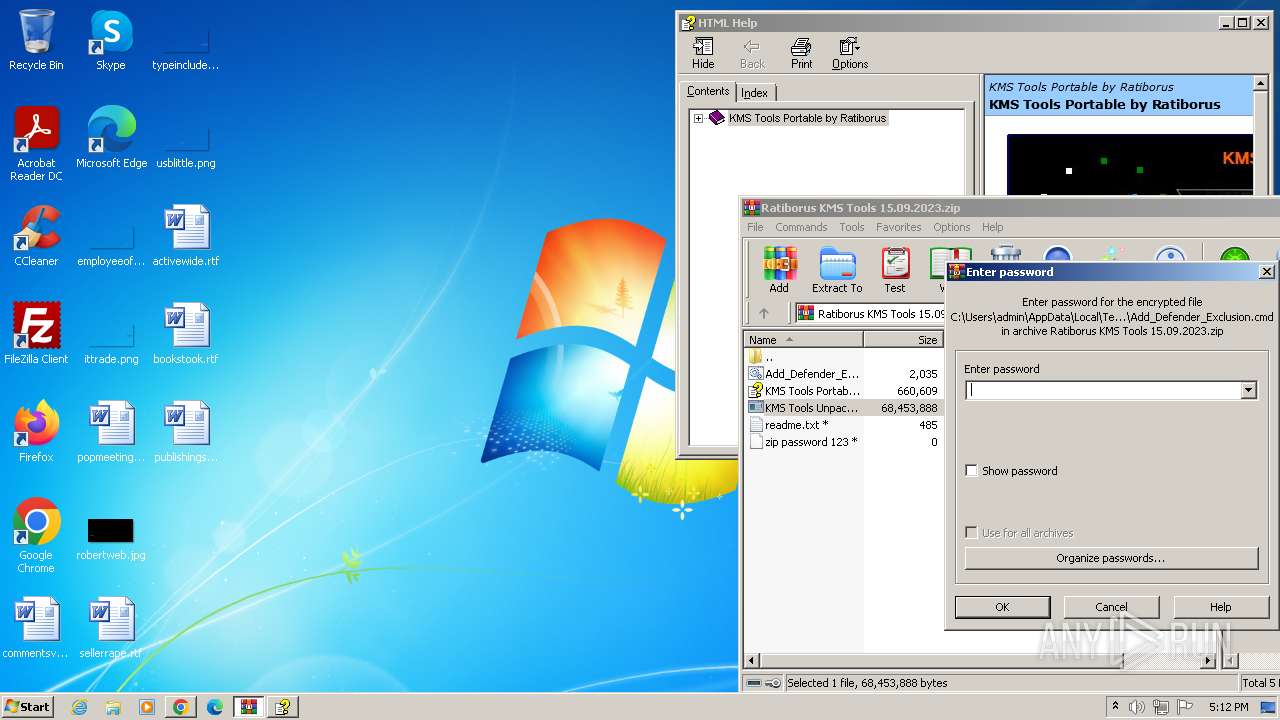
Task: Click inside the Enter password input field
Action: point(1103,391)
